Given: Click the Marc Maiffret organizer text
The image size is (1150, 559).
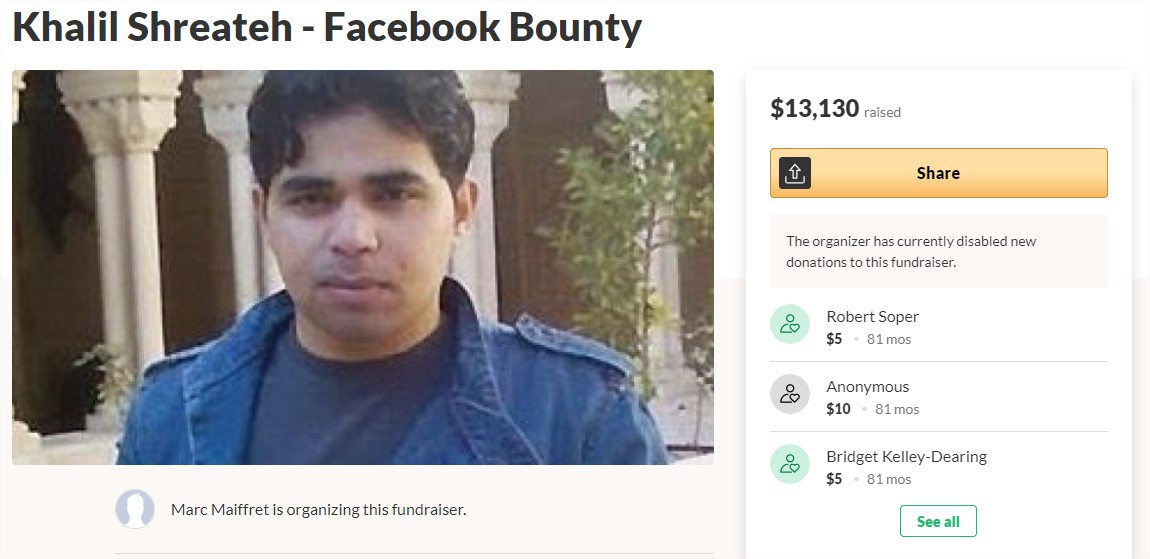Looking at the screenshot, I should click(318, 510).
